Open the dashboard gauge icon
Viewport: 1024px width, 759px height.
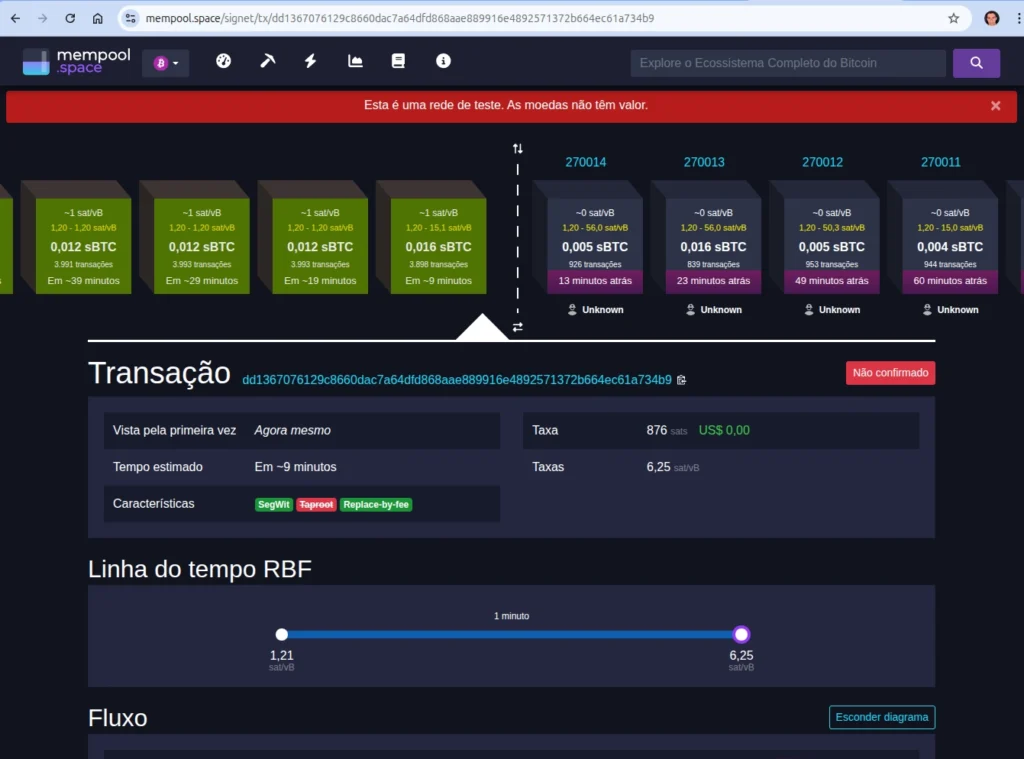point(223,61)
